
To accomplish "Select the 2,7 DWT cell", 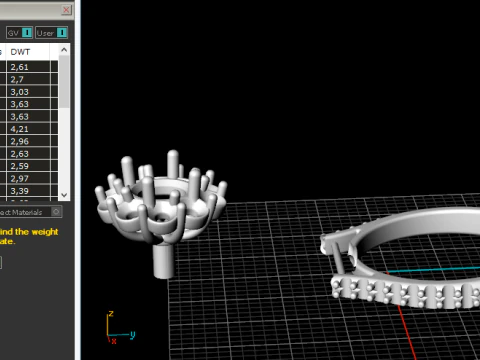I will tap(28, 79).
